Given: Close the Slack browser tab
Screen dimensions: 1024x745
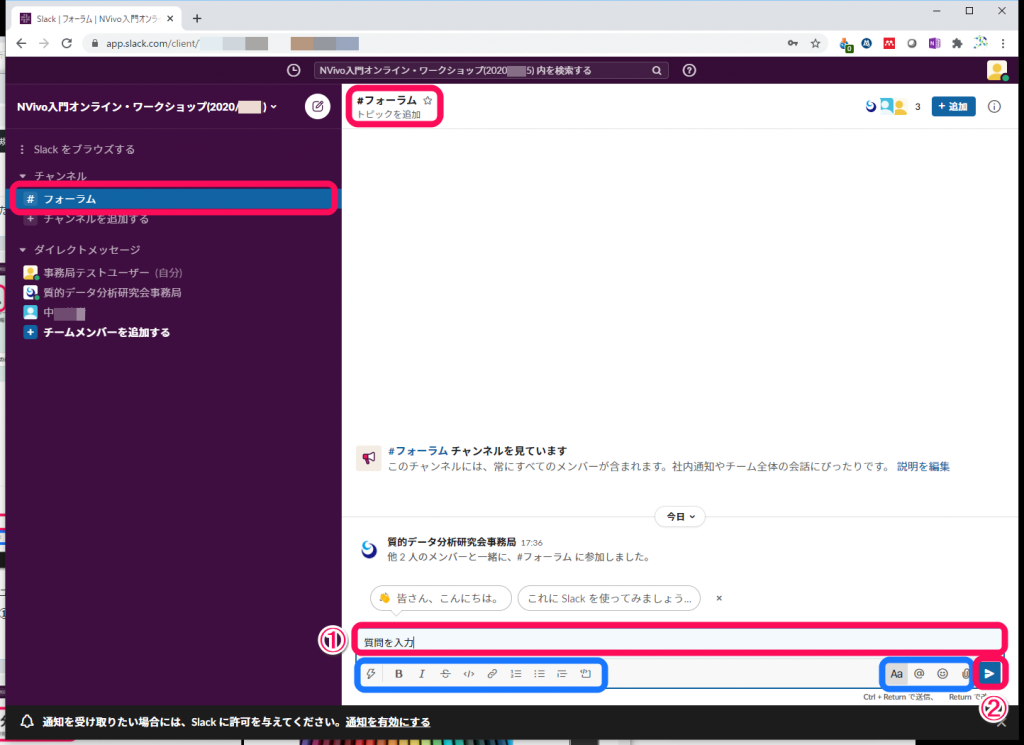Looking at the screenshot, I should (x=170, y=18).
